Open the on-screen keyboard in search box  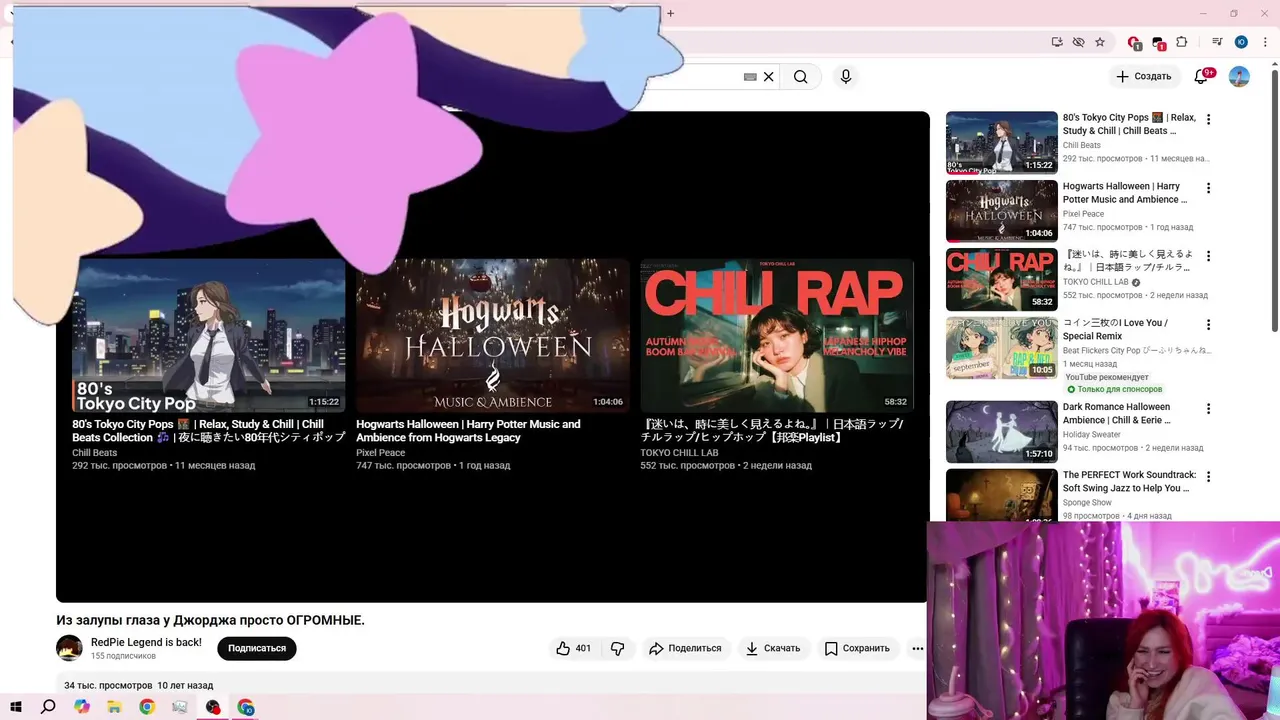pos(750,76)
